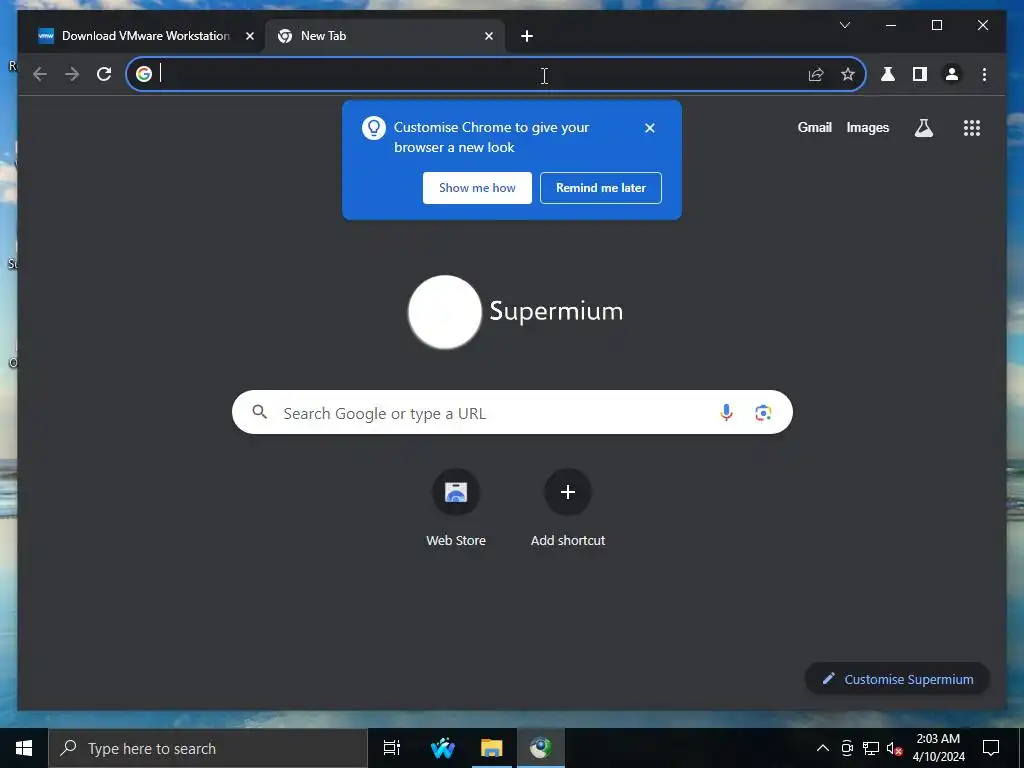Reload the page with refresh icon

(104, 74)
